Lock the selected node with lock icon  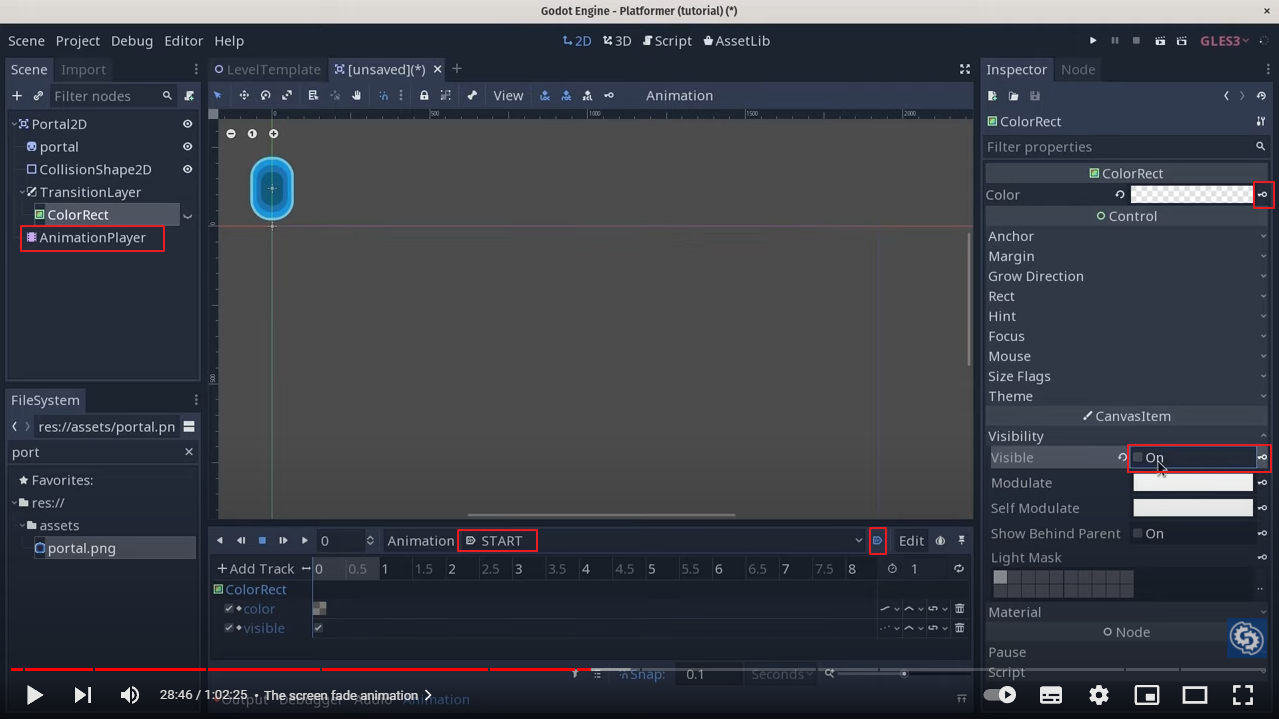[x=424, y=96]
